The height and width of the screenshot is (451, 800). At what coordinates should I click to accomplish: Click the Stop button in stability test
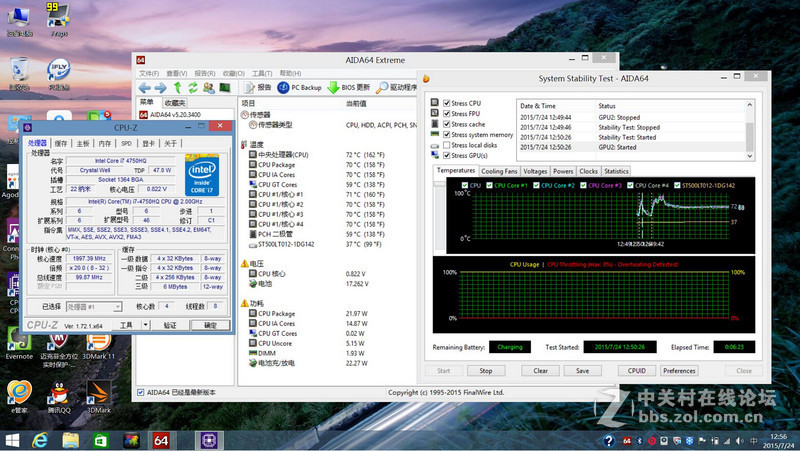tap(486, 370)
